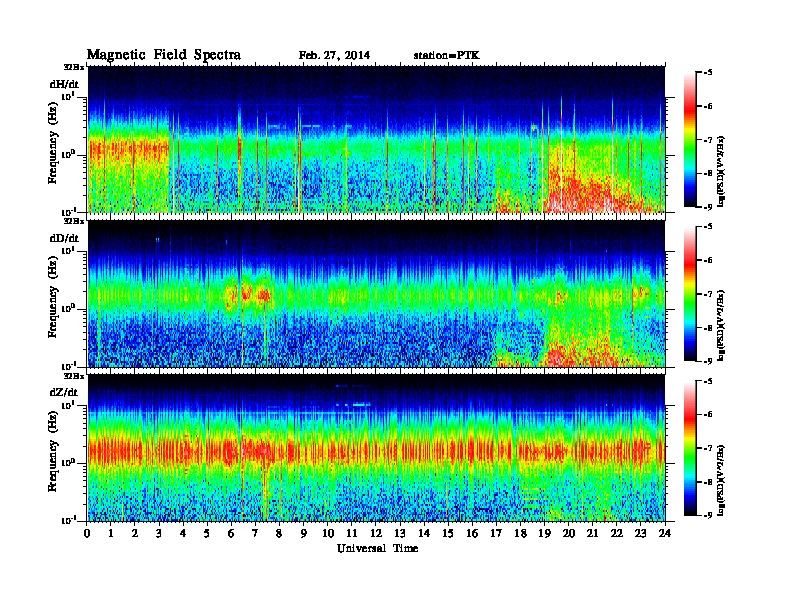Click the log(PSD) axis title beside dD/dt color bar
This screenshot has height=612, width=792.
tap(722, 325)
